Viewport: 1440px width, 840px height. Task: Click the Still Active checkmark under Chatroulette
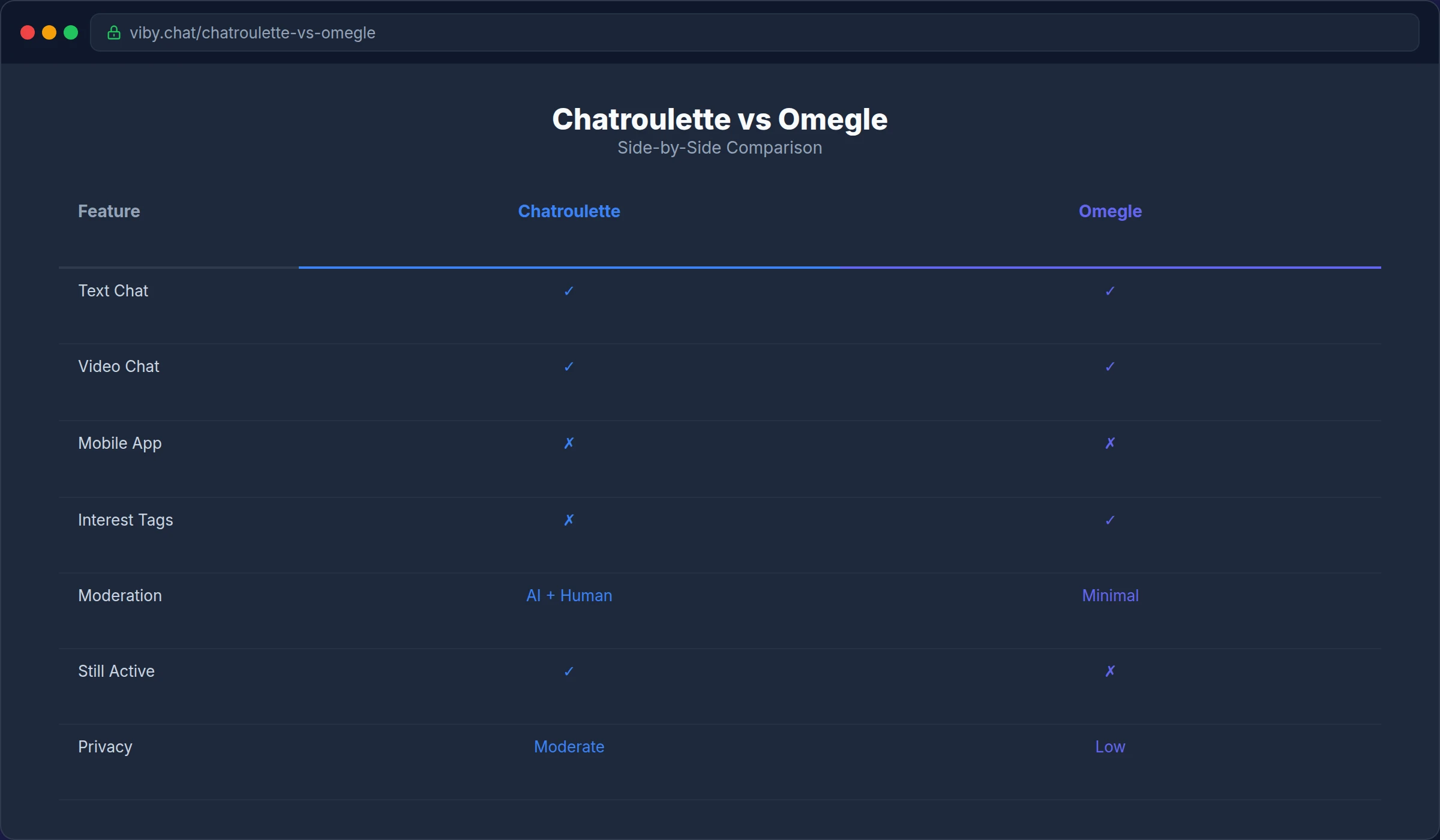(x=569, y=671)
